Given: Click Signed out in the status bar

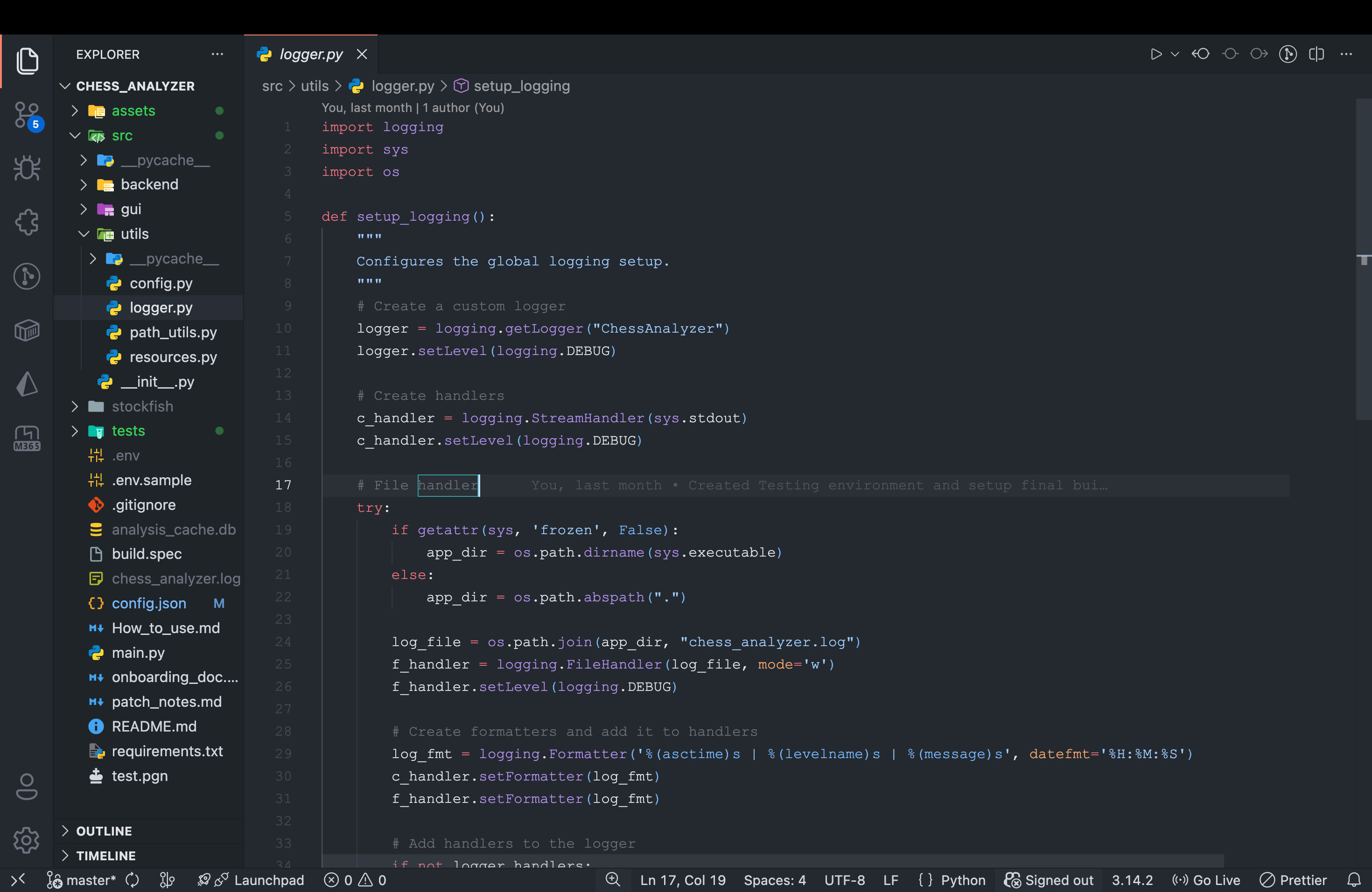Looking at the screenshot, I should [x=1049, y=880].
